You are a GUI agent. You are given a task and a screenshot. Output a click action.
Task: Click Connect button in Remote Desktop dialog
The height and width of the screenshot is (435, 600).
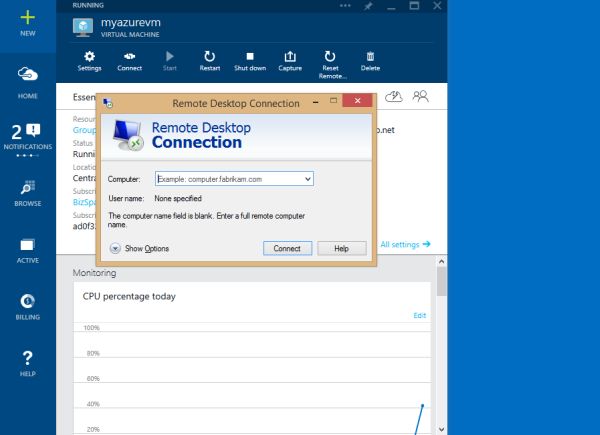(x=287, y=248)
